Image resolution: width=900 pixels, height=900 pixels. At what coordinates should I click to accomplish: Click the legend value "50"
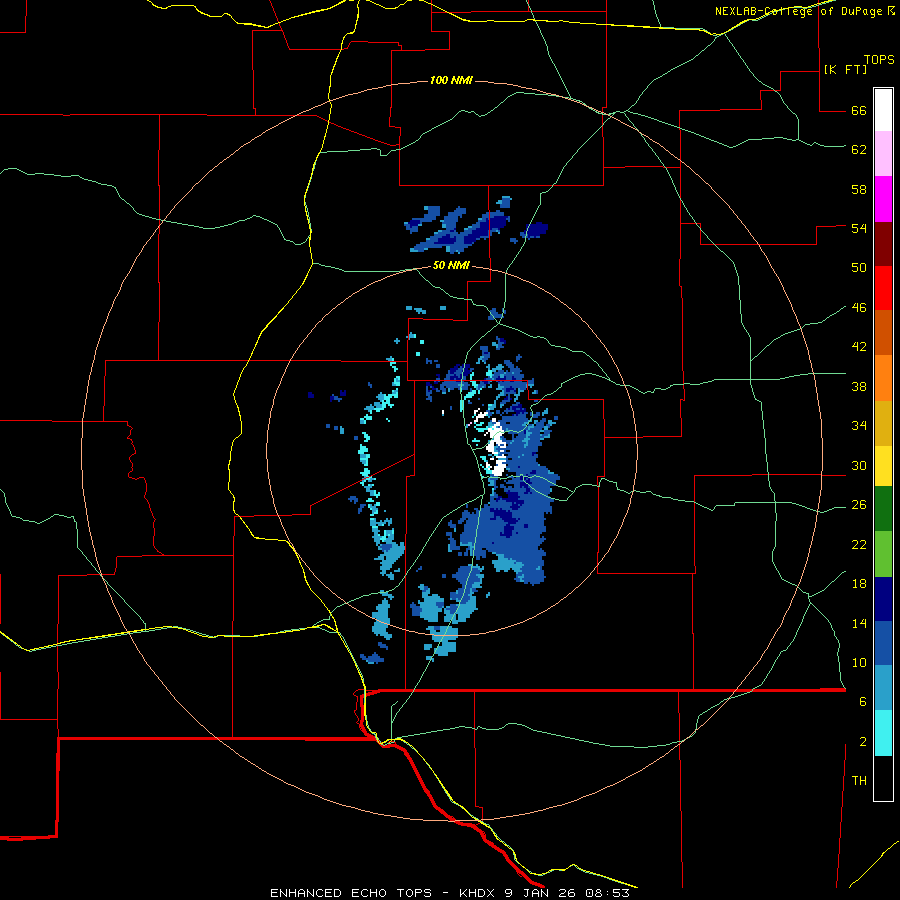click(x=859, y=267)
